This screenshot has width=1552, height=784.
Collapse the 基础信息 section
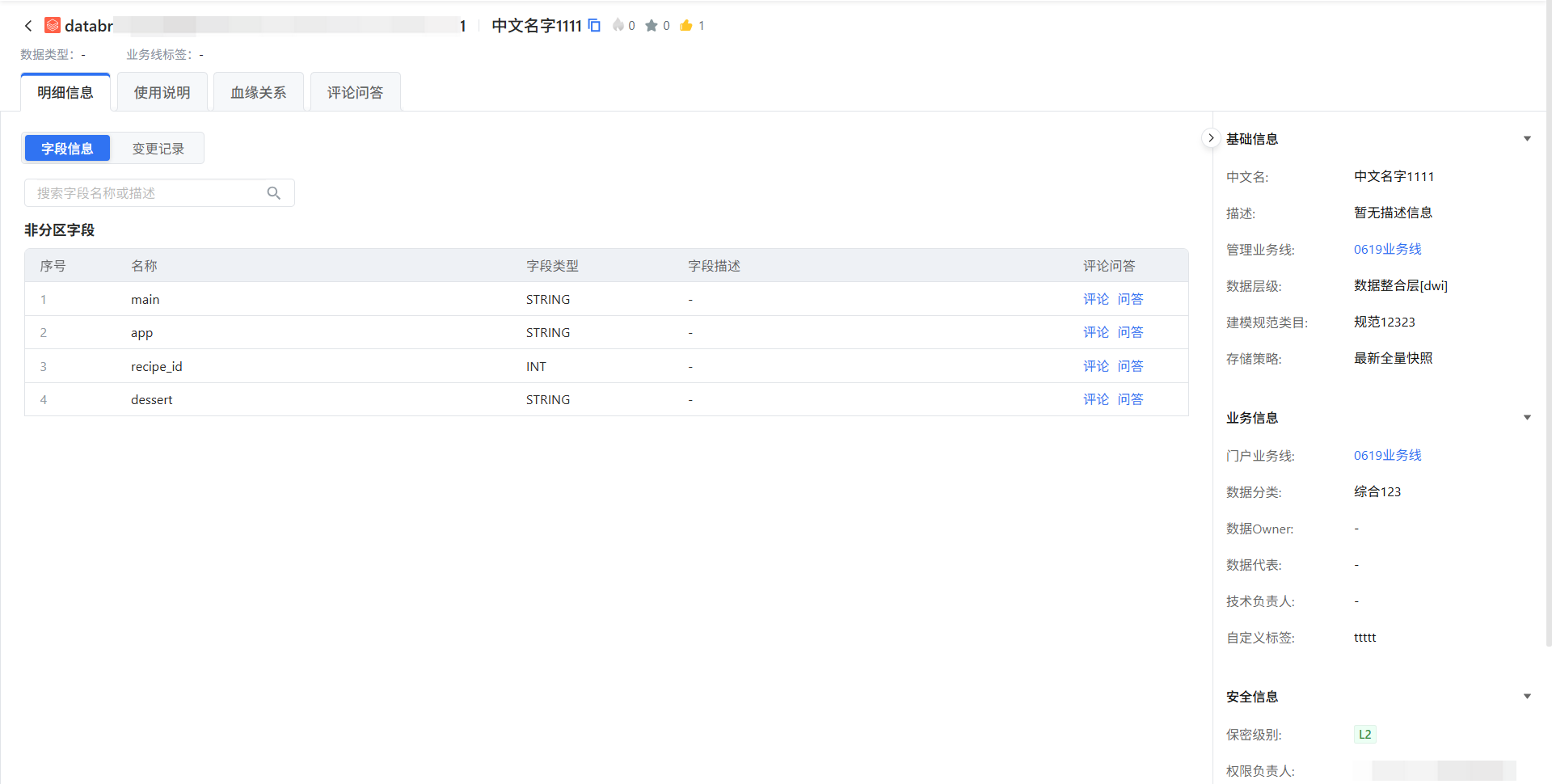pyautogui.click(x=1527, y=139)
